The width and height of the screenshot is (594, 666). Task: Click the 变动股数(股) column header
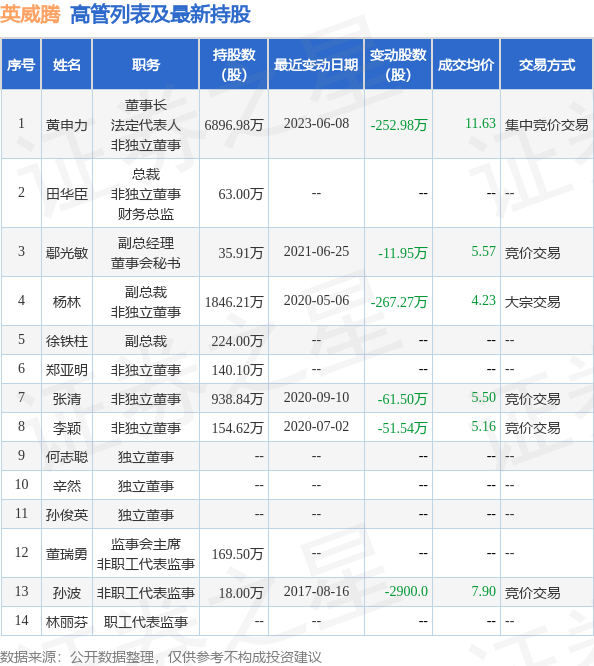click(398, 65)
